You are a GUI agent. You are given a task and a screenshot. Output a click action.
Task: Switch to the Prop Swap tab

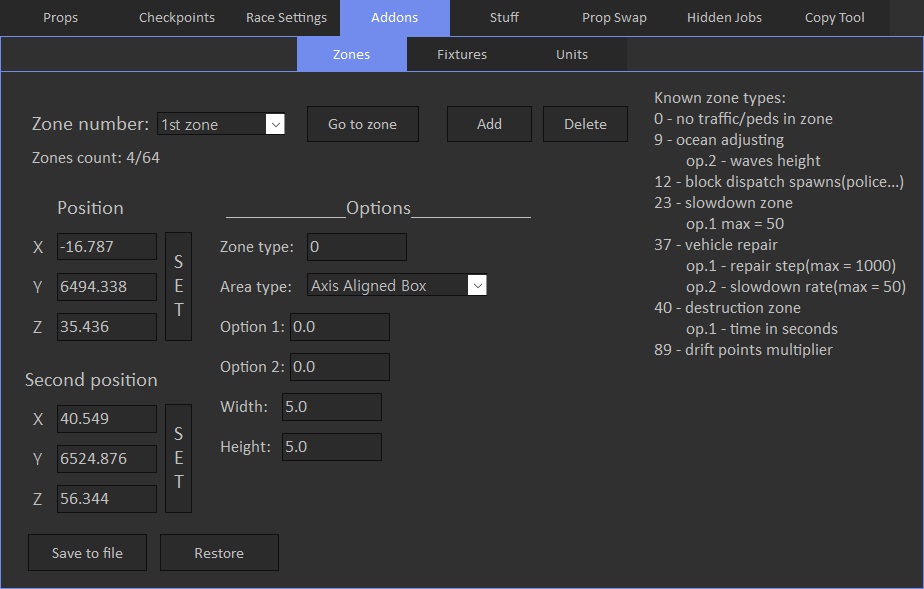pyautogui.click(x=615, y=18)
